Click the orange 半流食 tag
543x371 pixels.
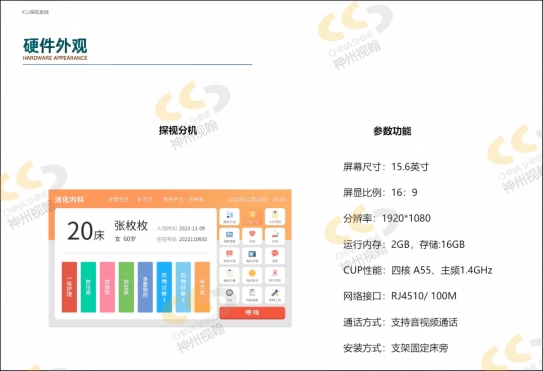202,287
